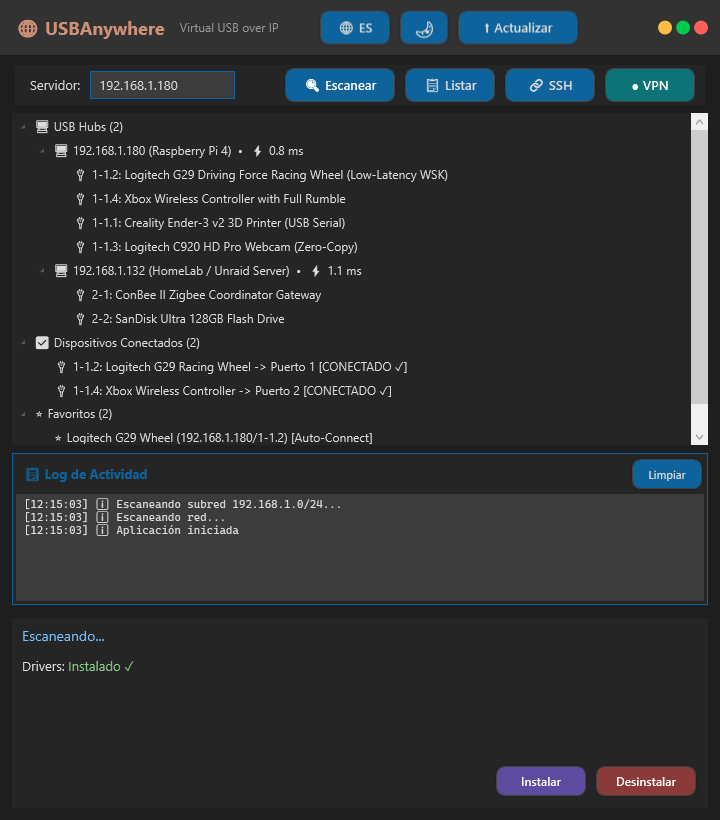Select 1-1.1 Creality Ender-3 v2 3D Printer
The image size is (720, 820).
pos(219,223)
